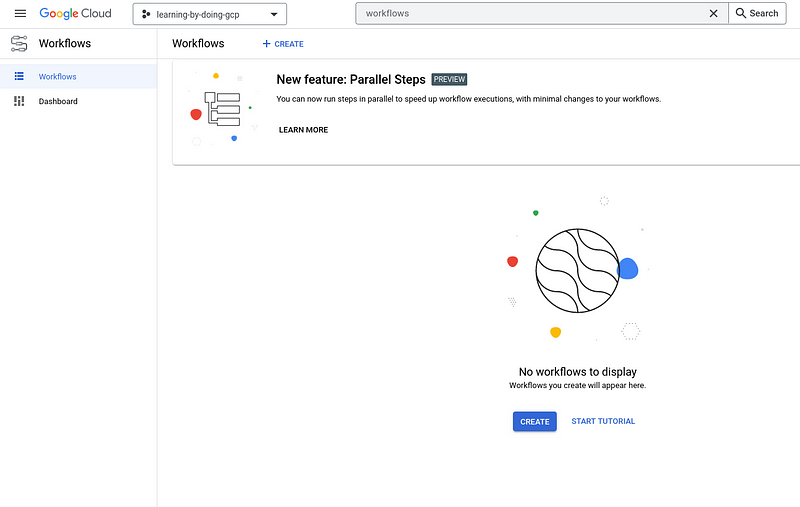Click the blue CREATE button below empty state
This screenshot has width=800, height=507.
coord(535,422)
